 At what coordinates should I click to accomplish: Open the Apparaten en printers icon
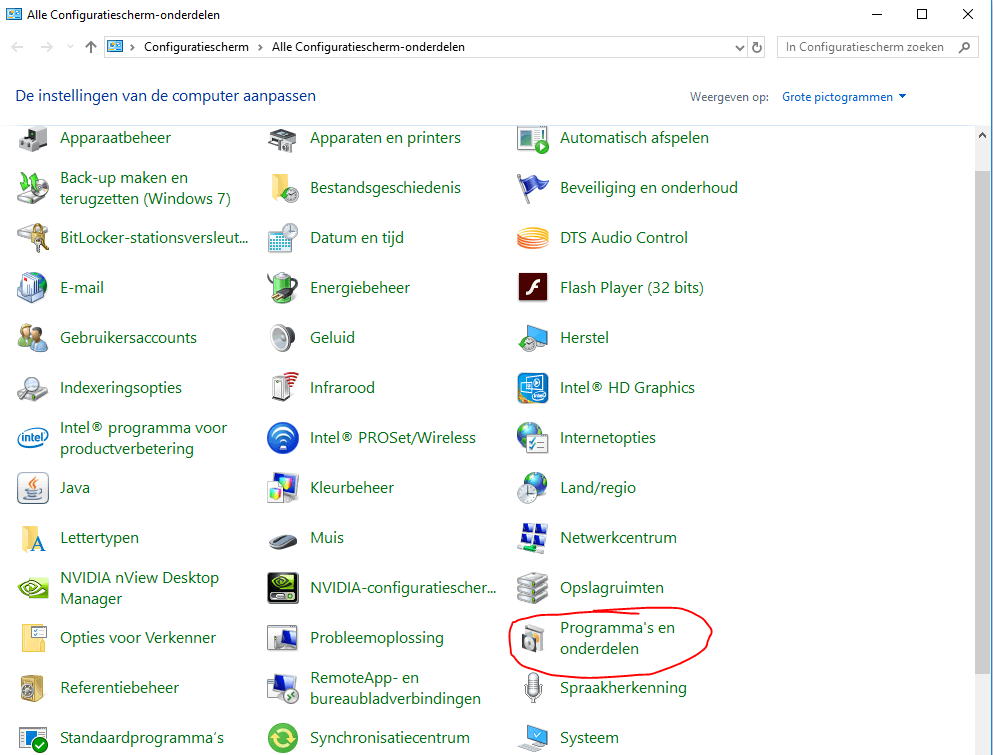point(282,139)
